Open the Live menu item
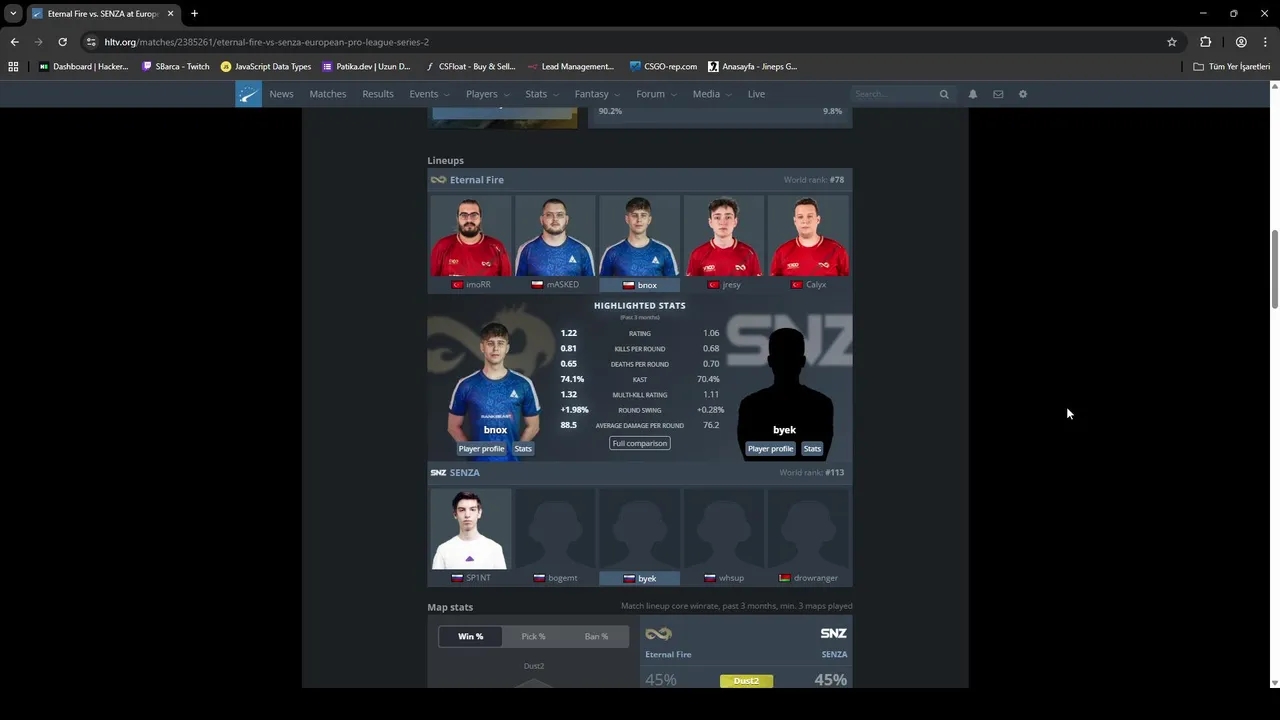Image resolution: width=1280 pixels, height=720 pixels. coord(756,94)
